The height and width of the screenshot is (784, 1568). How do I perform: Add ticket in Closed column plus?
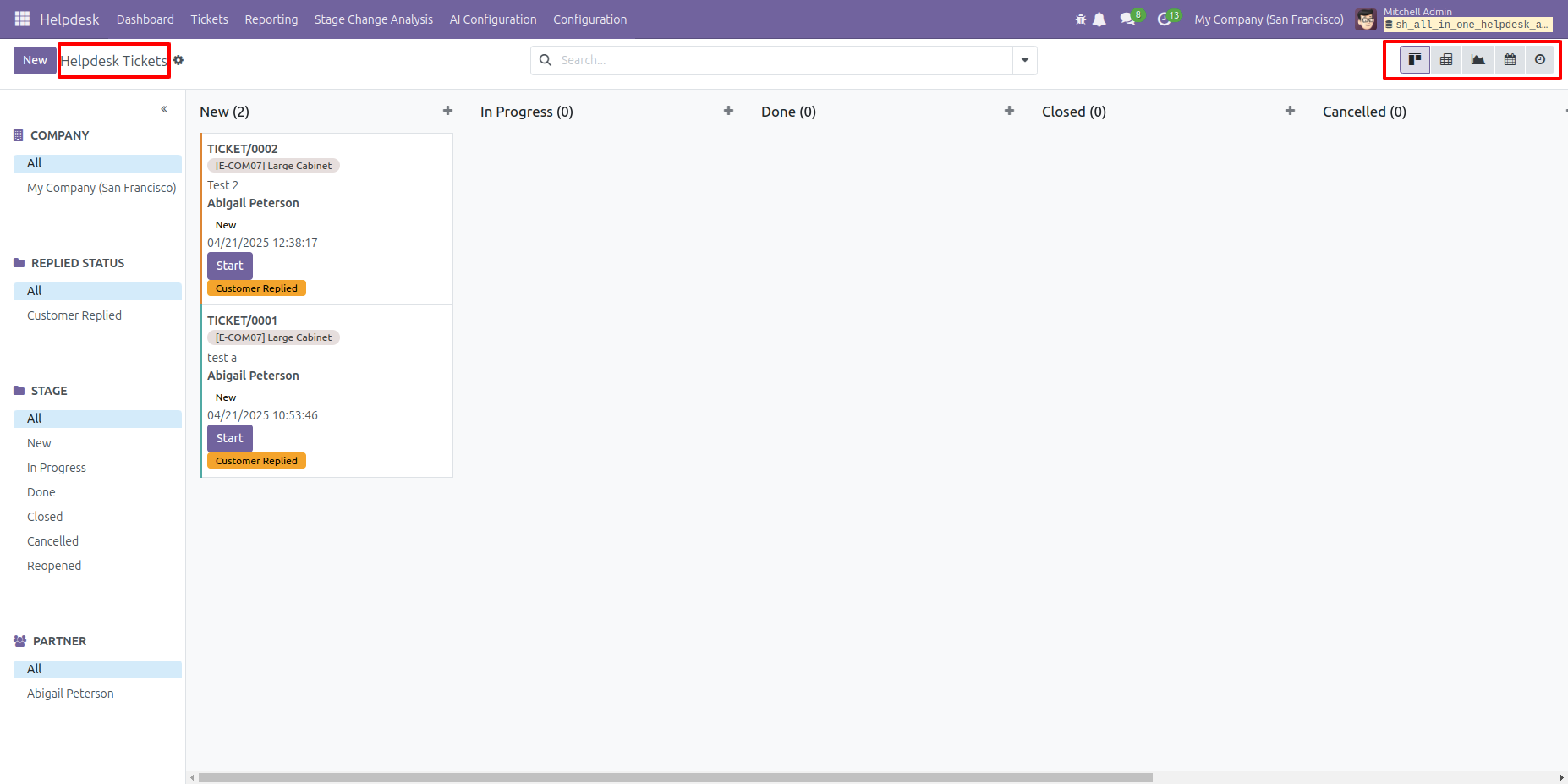coord(1290,111)
